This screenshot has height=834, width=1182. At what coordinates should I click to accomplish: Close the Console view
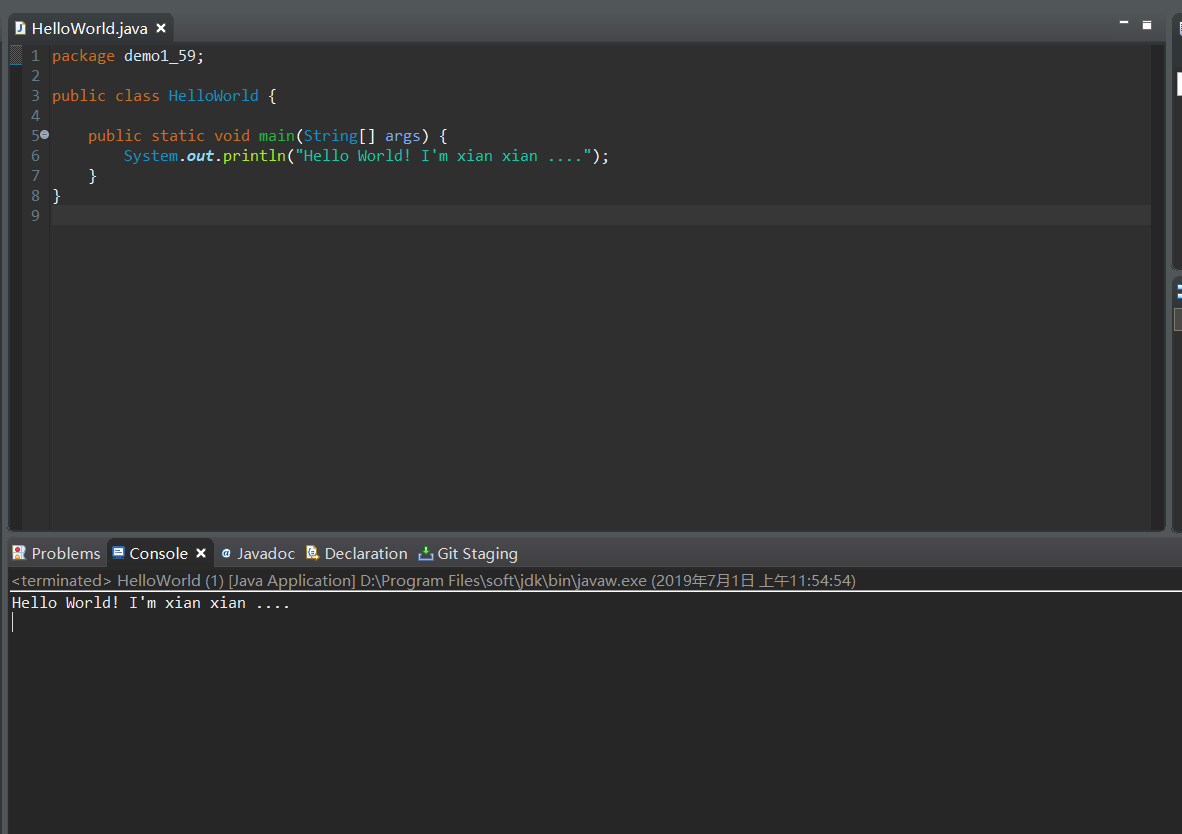(x=201, y=553)
